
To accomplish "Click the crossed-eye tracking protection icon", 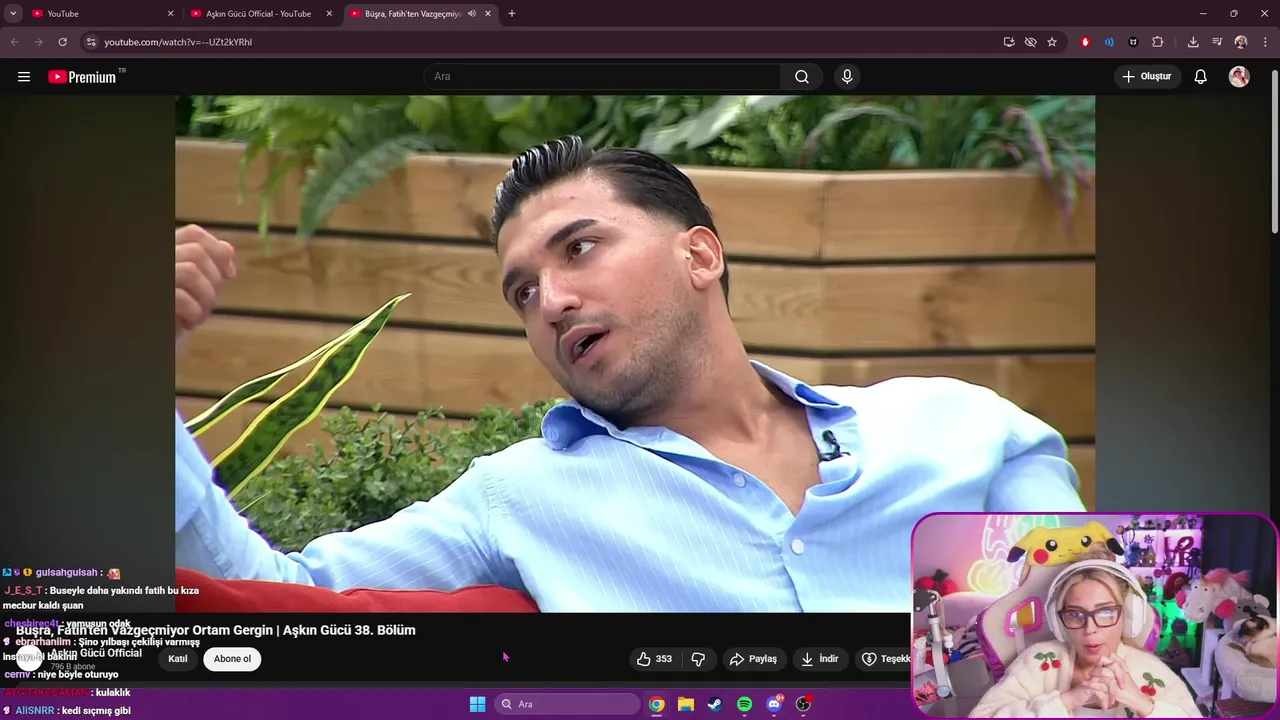I will tap(1030, 42).
